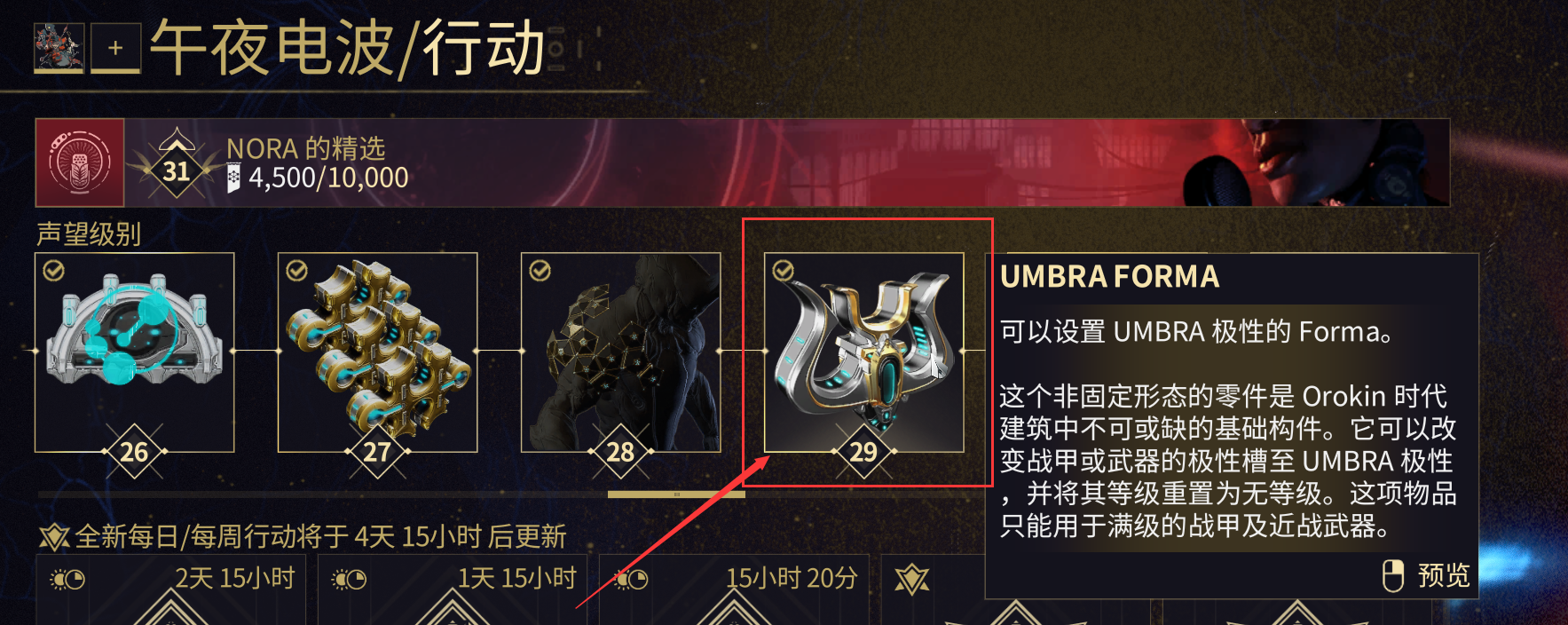Click the 4,500/10,000 standing progress
1568x625 pixels.
click(328, 178)
